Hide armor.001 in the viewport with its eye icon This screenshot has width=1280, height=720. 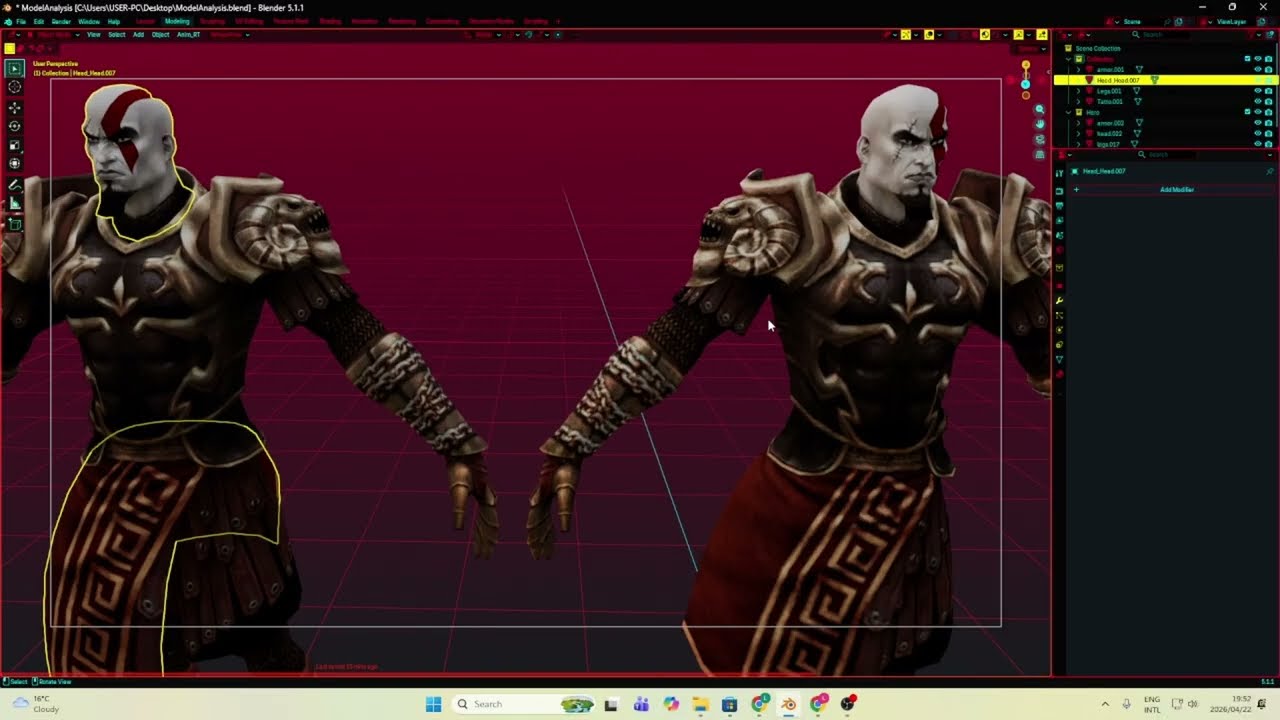[1258, 69]
